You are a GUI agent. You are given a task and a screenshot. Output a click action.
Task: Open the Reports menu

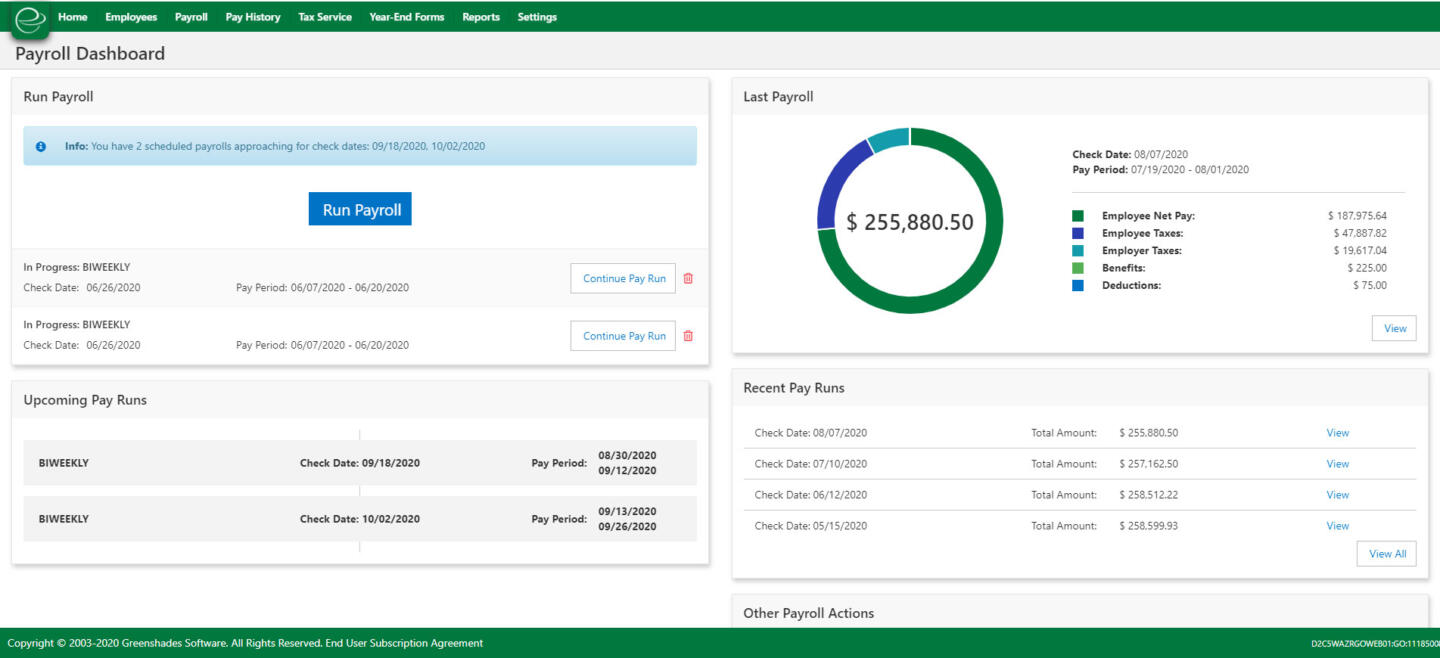[x=481, y=17]
